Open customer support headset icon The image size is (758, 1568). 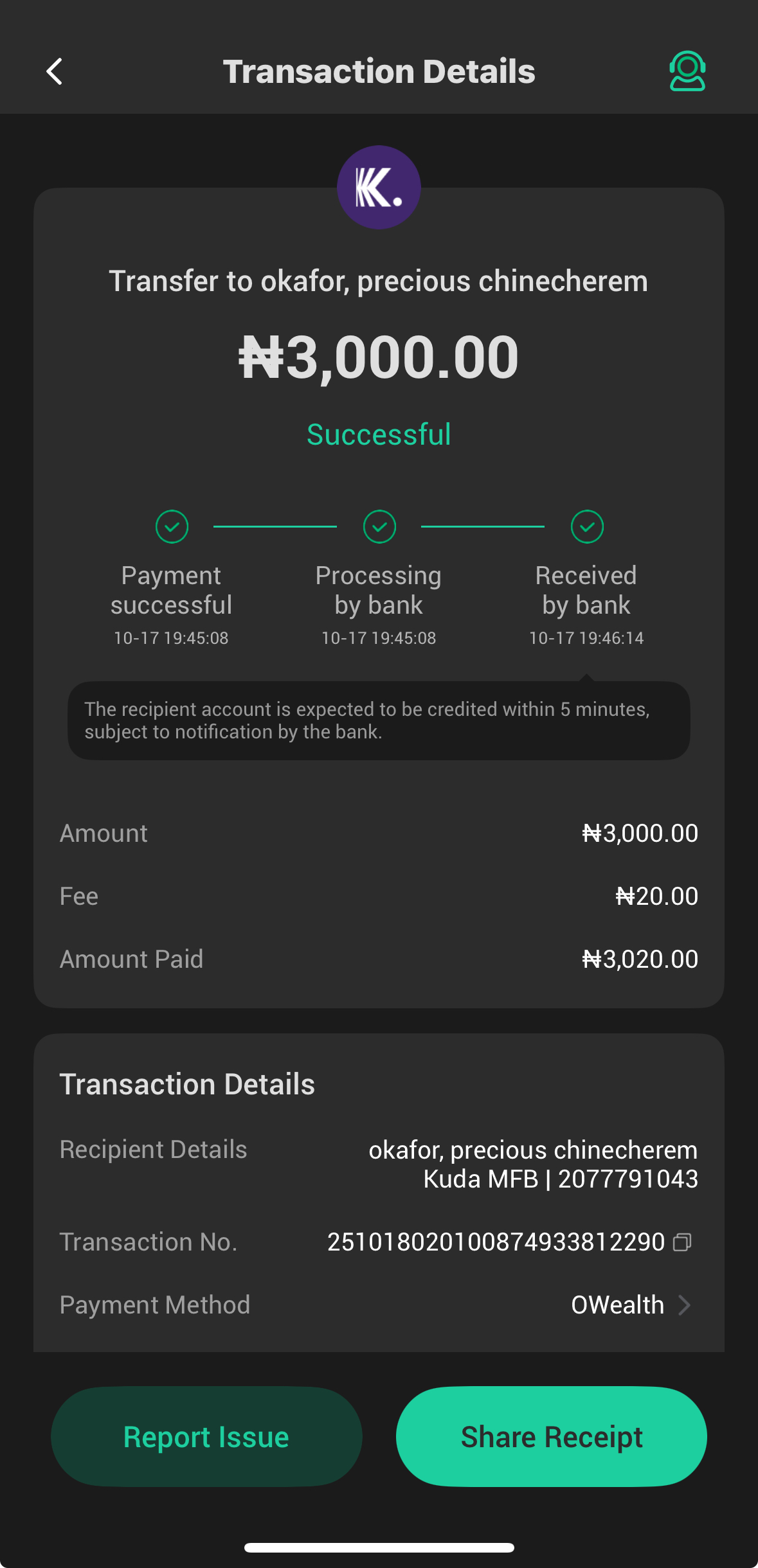point(687,71)
